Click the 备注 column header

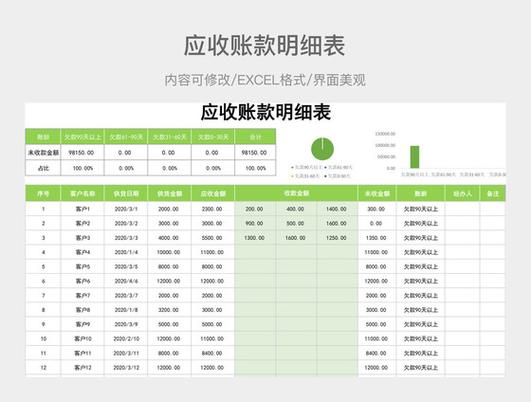pyautogui.click(x=493, y=194)
